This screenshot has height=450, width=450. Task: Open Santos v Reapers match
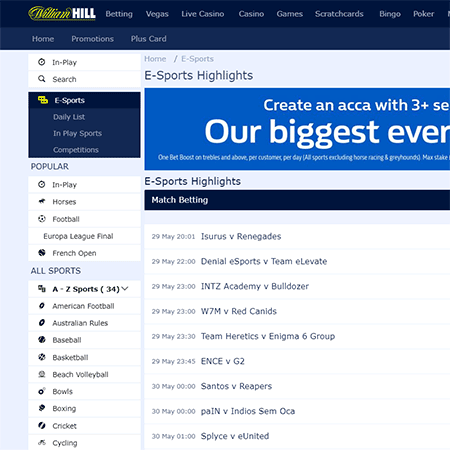tap(236, 386)
